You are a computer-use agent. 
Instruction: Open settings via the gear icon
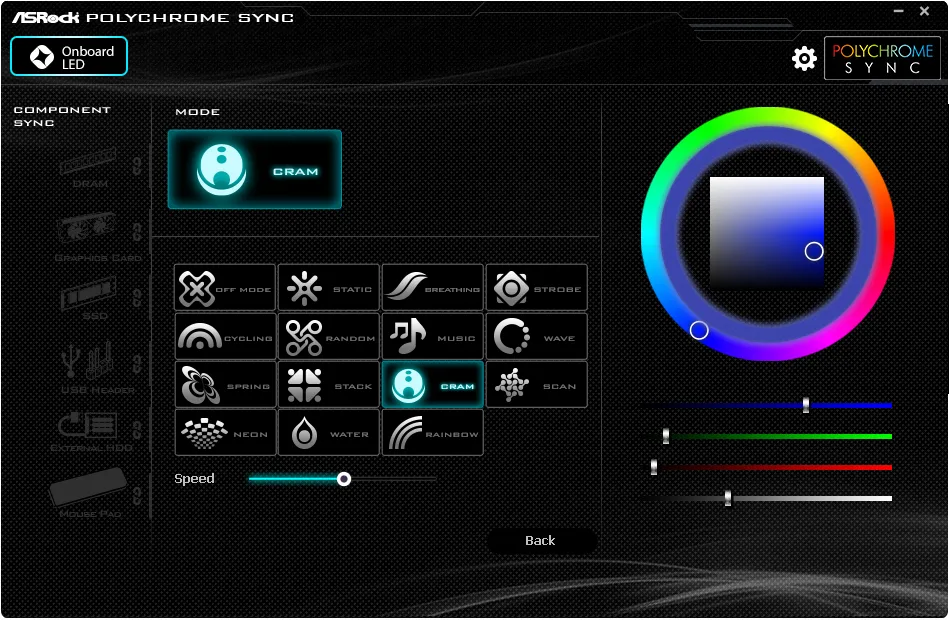click(x=804, y=58)
